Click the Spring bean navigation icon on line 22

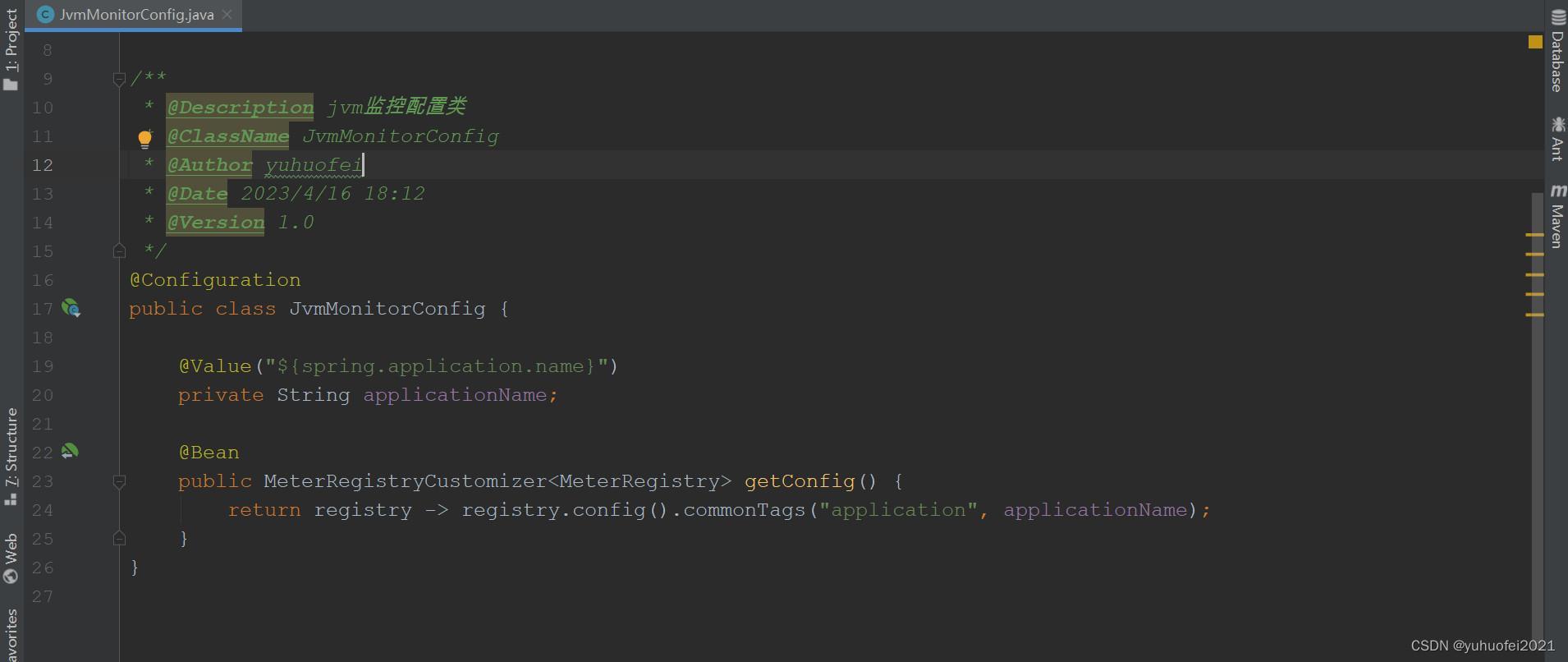[x=70, y=451]
